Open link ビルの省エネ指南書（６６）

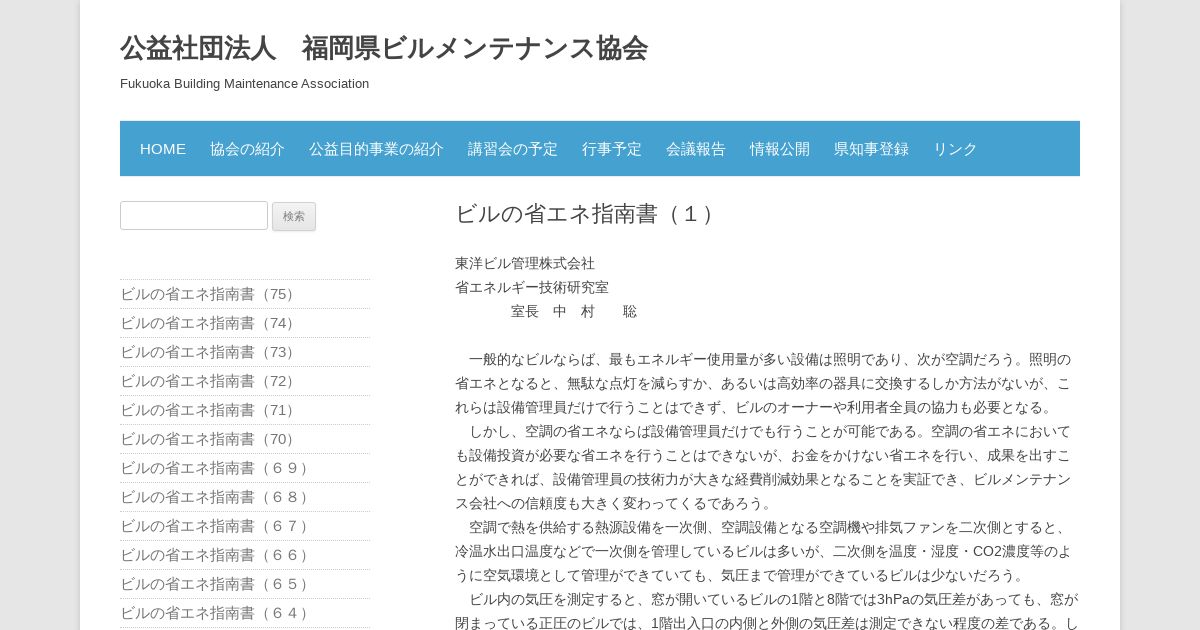(x=217, y=555)
